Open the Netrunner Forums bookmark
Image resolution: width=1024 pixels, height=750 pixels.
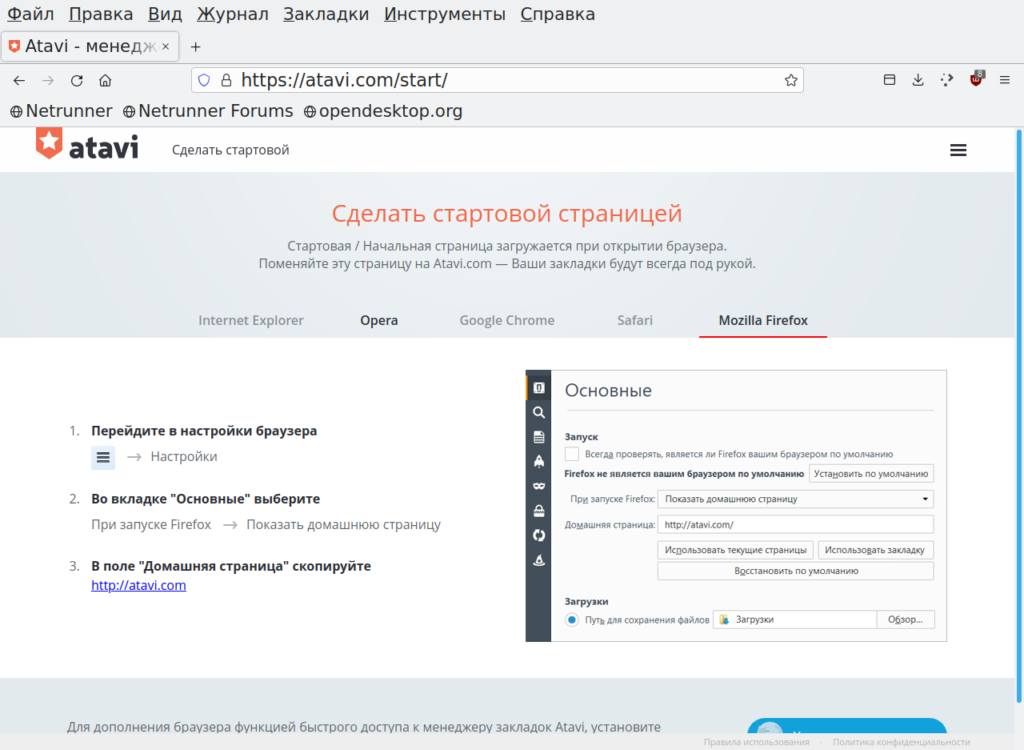coord(207,111)
